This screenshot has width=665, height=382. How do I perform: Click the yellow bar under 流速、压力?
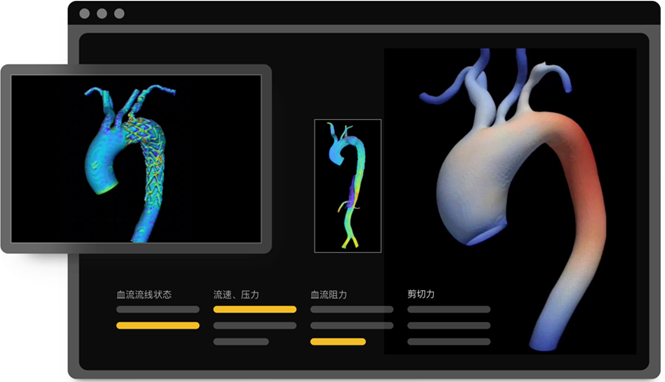pos(254,310)
